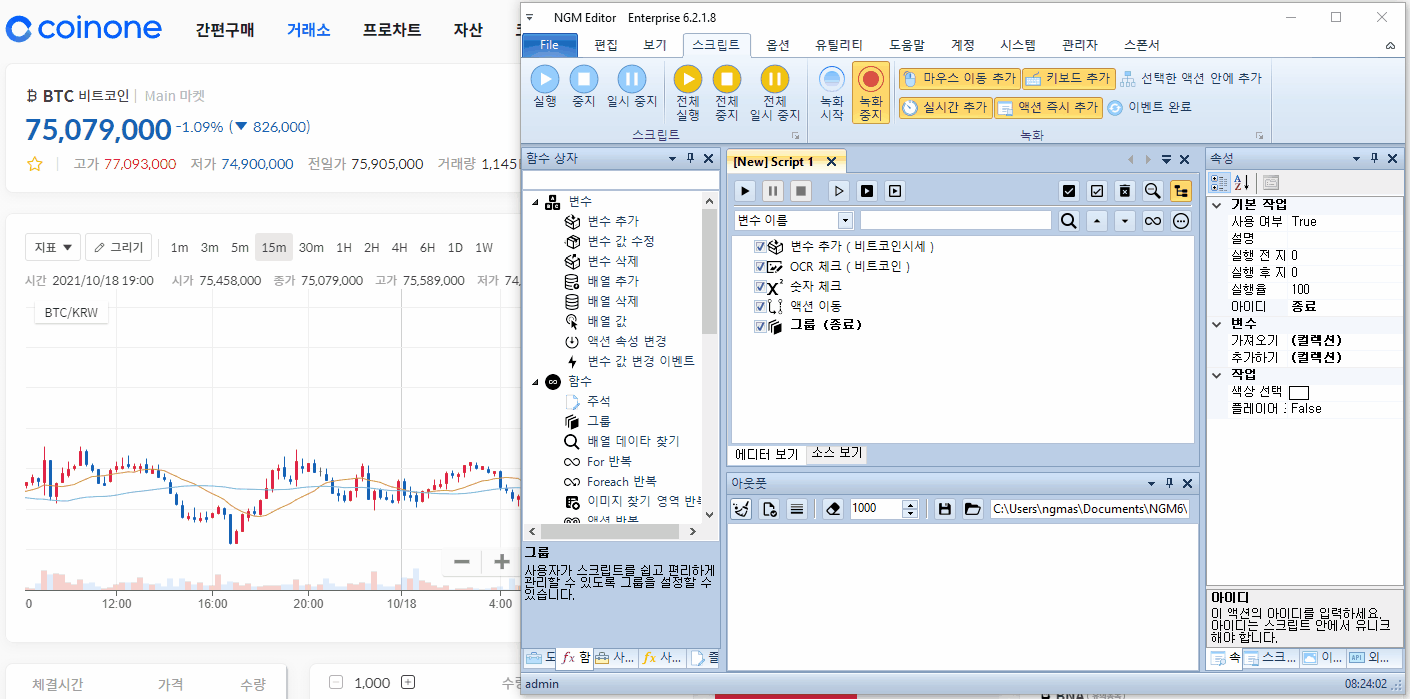Click the open folder icon in 아웃풋 toolbar

point(972,509)
